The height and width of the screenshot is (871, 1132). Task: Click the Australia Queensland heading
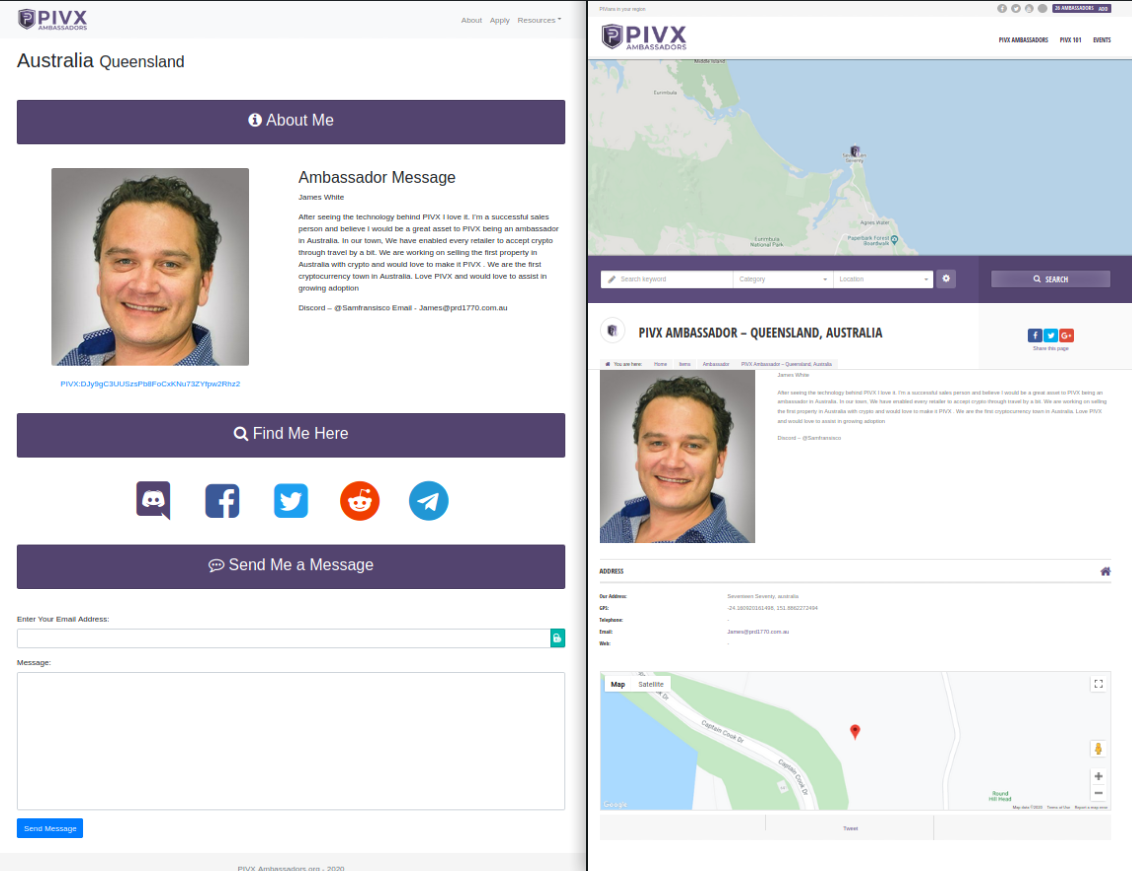100,61
